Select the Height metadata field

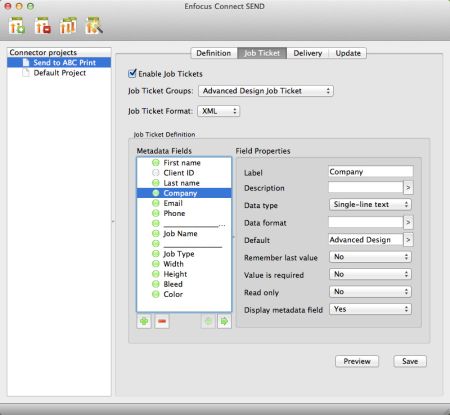[x=184, y=274]
